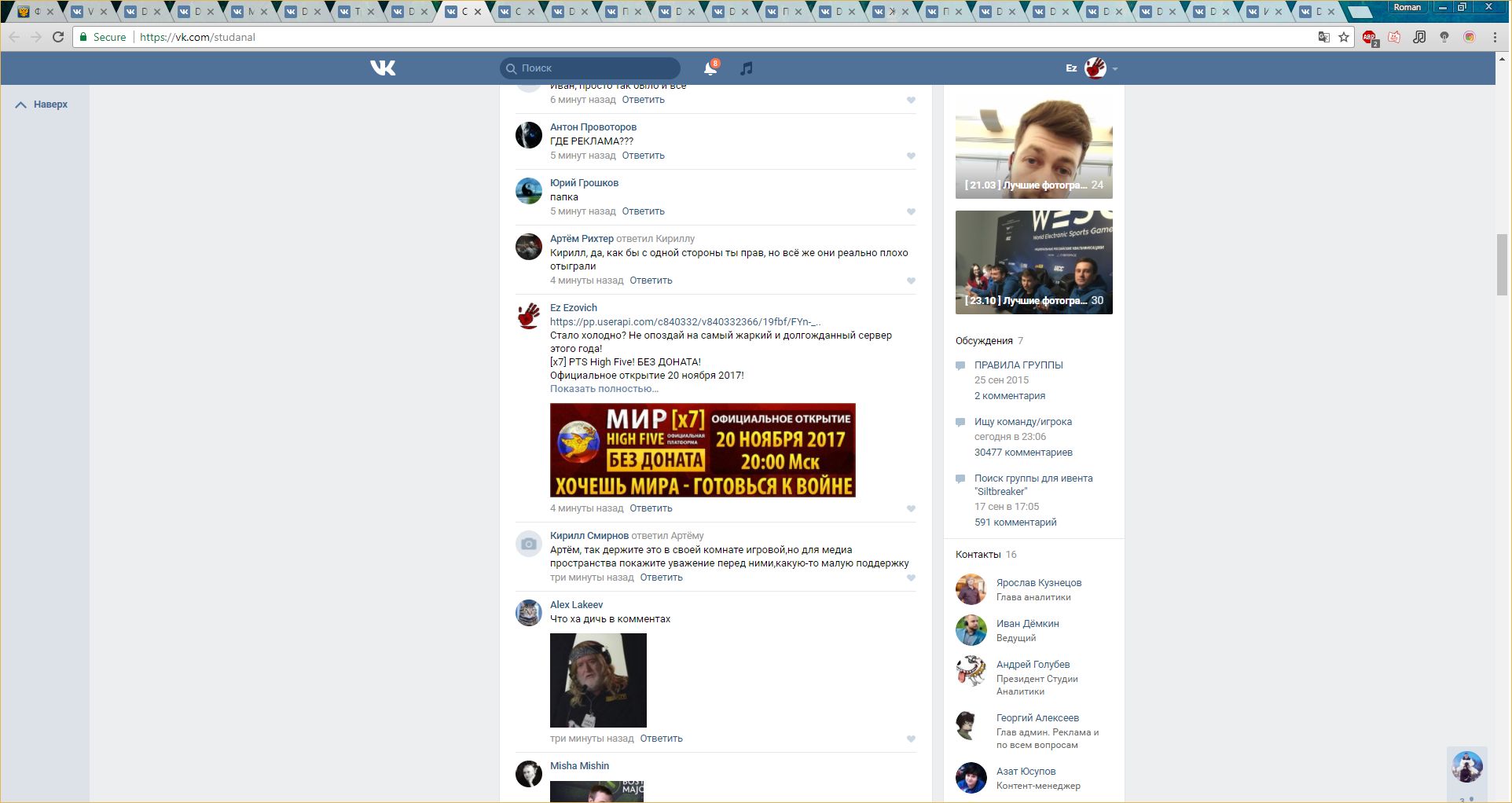Open the Adblock Plus extension icon

coord(1369,37)
